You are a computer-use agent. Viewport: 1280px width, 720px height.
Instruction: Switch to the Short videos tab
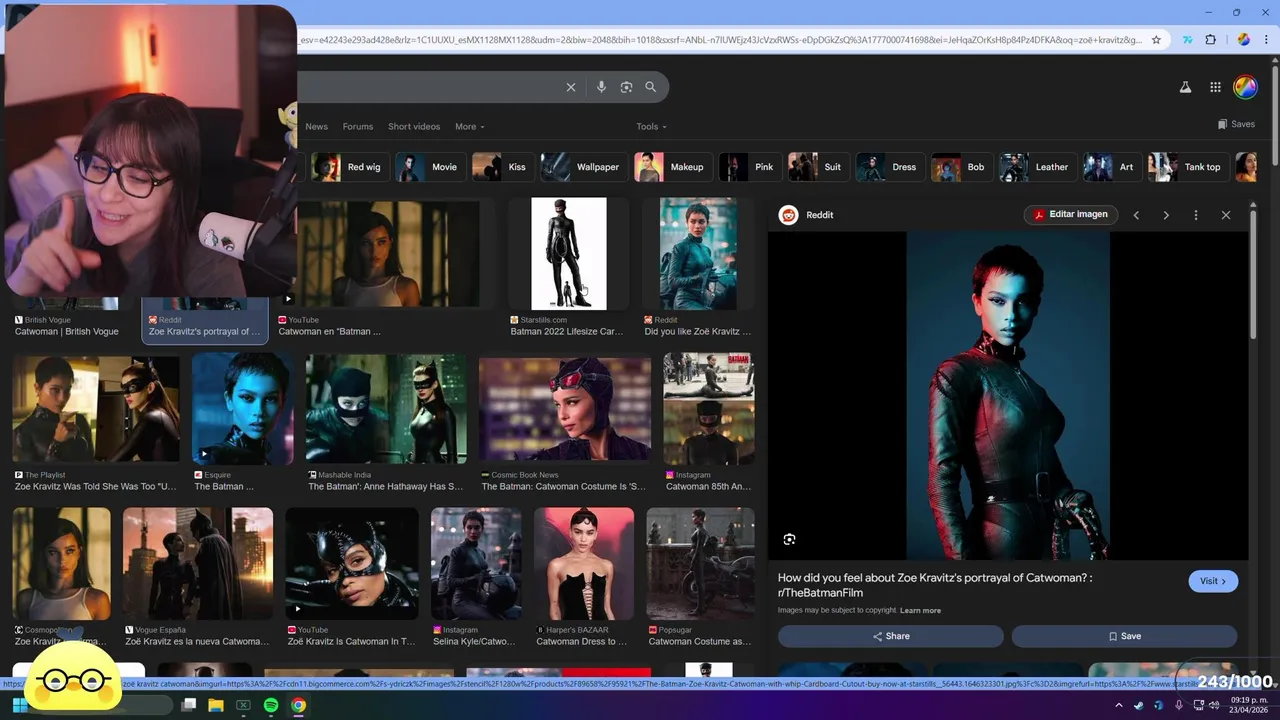coord(414,127)
